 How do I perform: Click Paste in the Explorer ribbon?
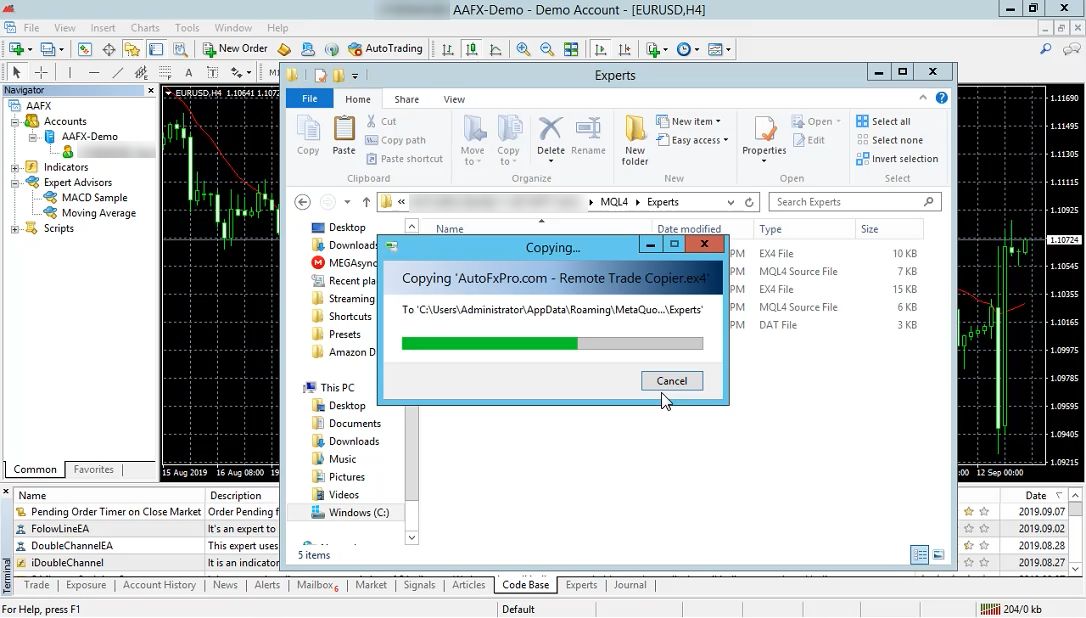click(x=344, y=135)
